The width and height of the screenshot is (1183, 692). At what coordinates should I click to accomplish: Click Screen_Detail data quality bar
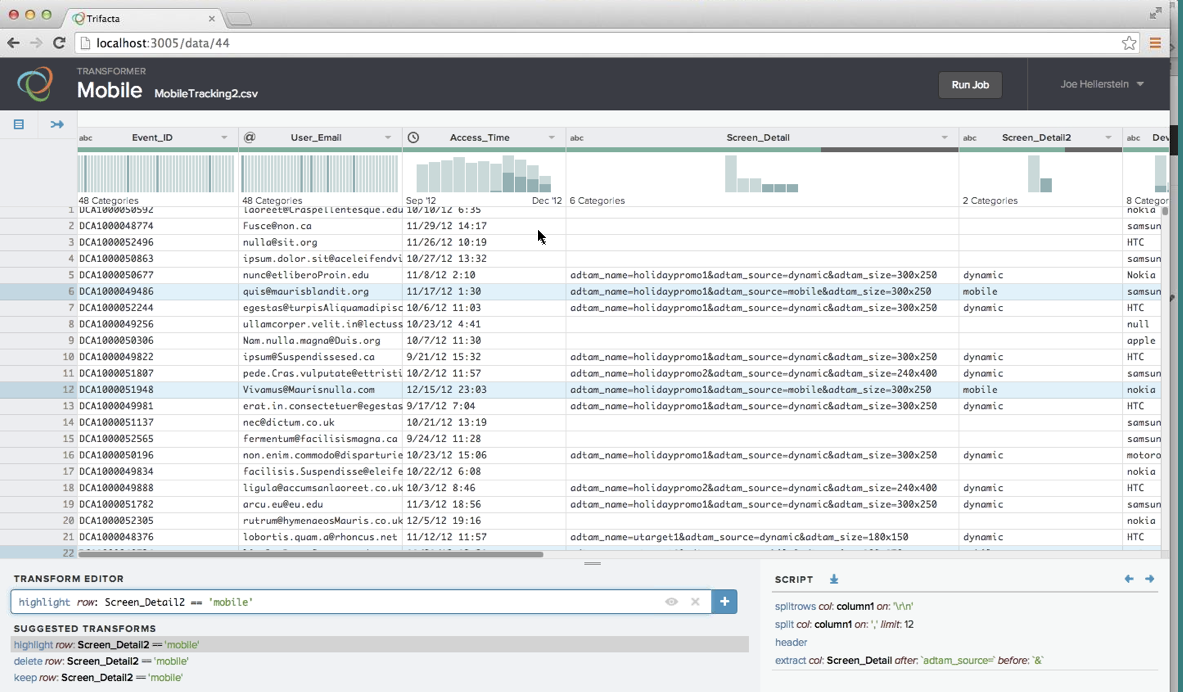(x=762, y=149)
